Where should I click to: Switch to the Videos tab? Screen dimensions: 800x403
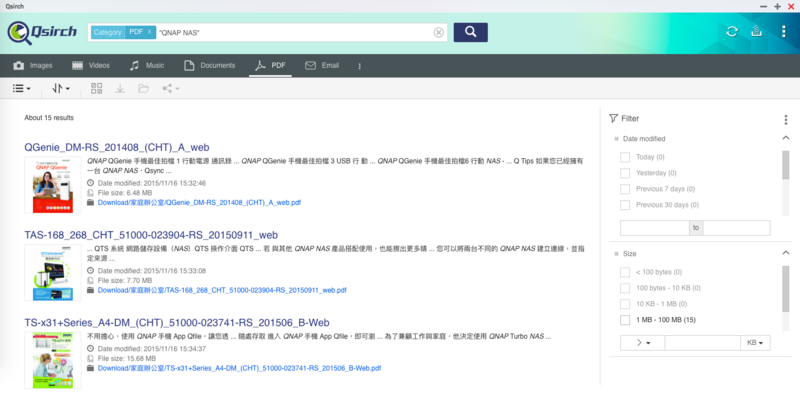click(91, 65)
